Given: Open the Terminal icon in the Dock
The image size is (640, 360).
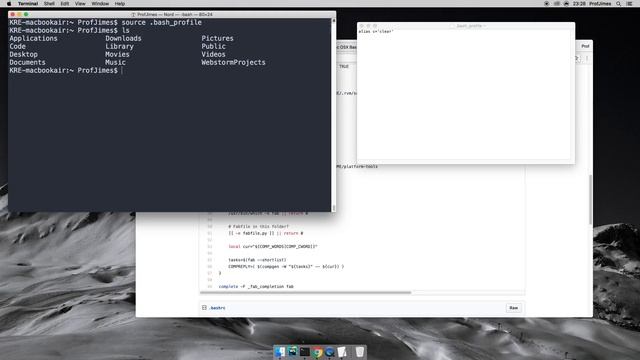Looking at the screenshot, I should pyautogui.click(x=305, y=351).
